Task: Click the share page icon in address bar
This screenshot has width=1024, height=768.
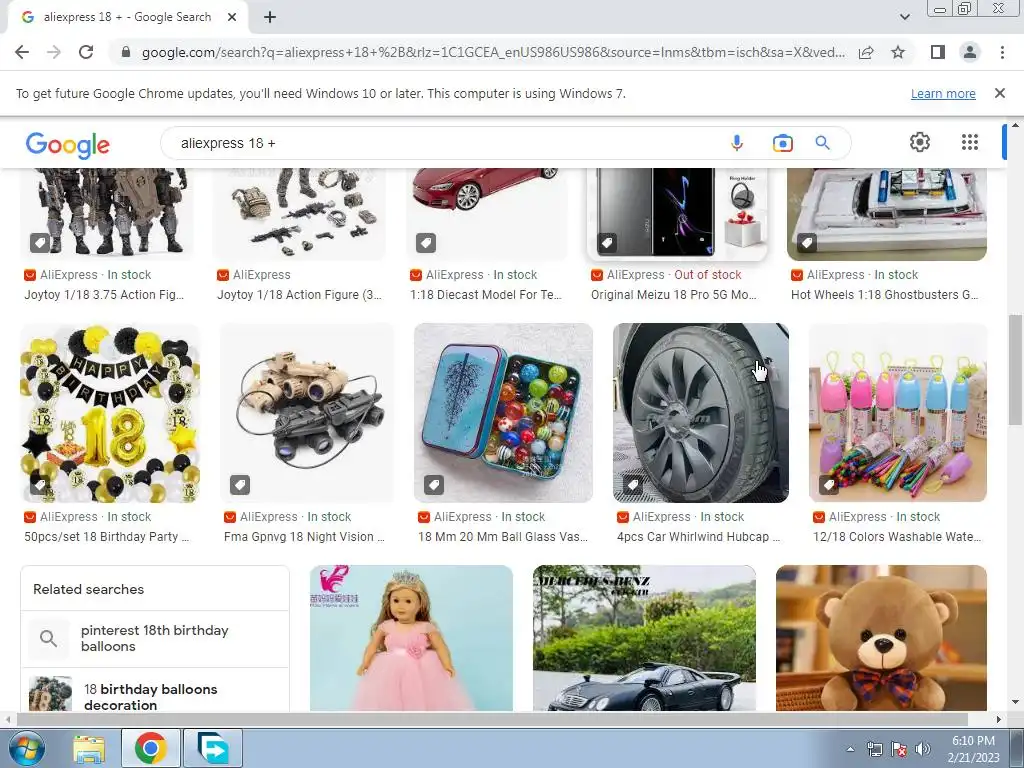Action: pyautogui.click(x=866, y=52)
